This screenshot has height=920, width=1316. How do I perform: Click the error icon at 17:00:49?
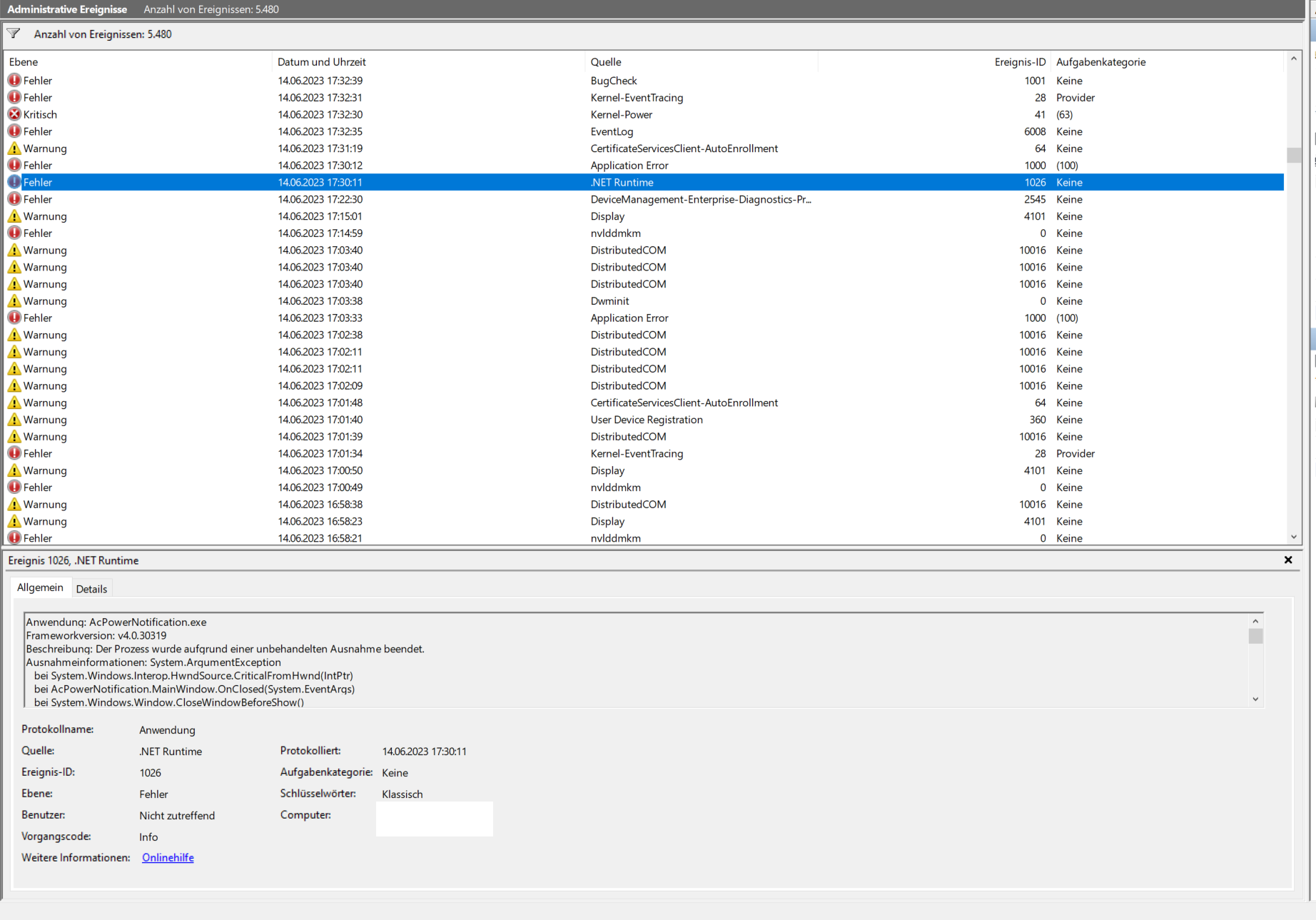point(14,487)
